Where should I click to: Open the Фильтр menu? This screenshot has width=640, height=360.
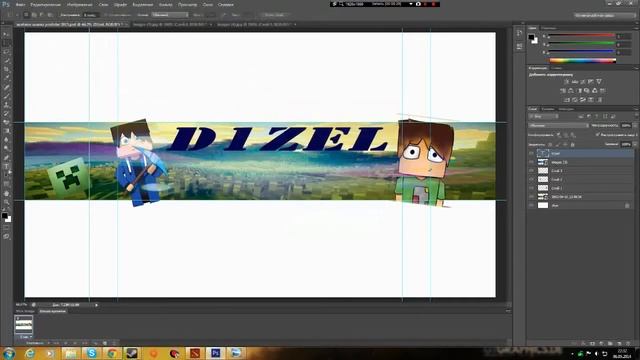pyautogui.click(x=165, y=4)
